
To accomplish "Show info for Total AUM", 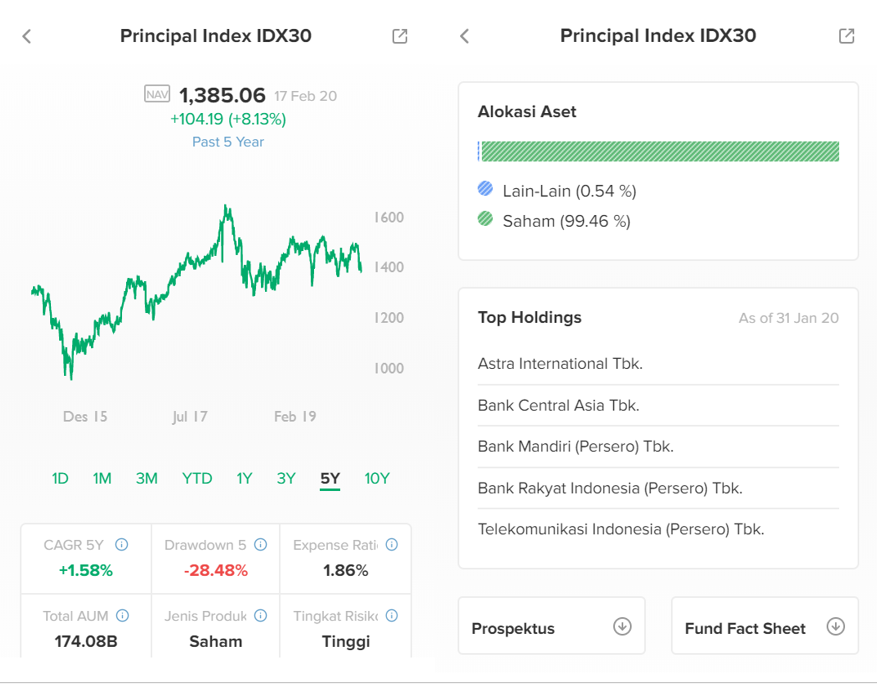I will 122,616.
